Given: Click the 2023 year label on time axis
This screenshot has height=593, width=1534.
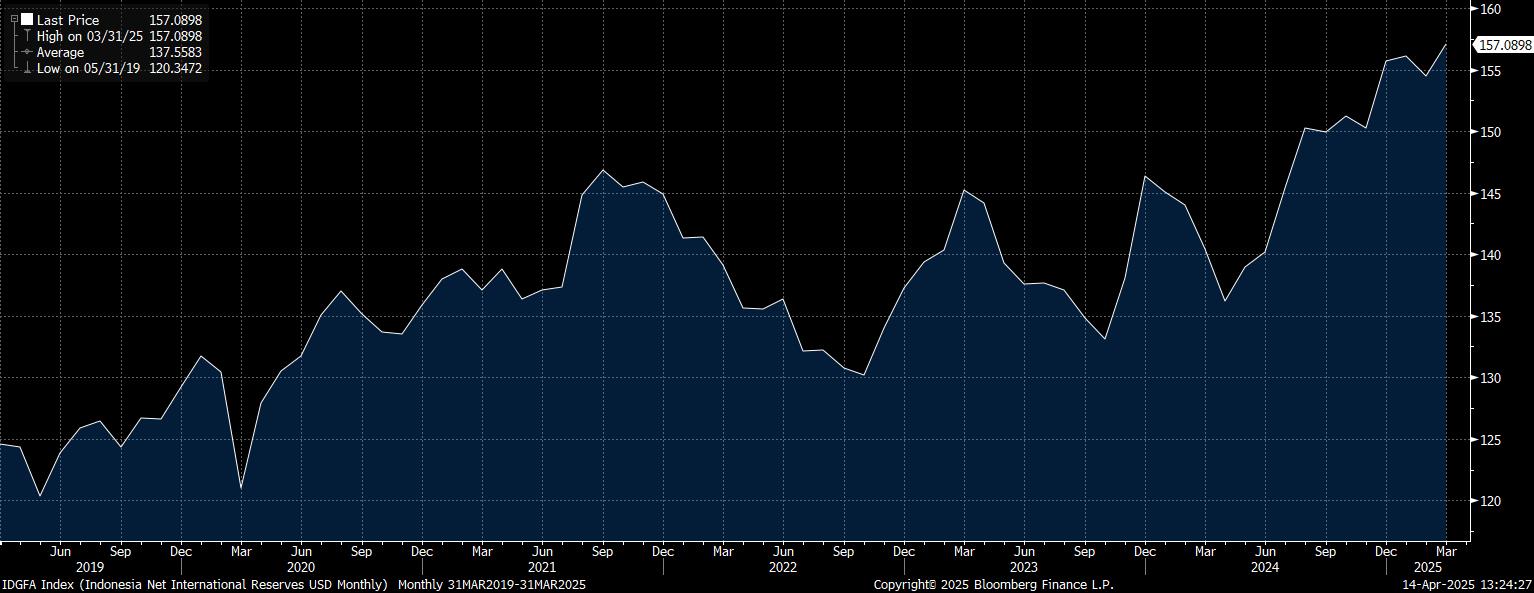Looking at the screenshot, I should tap(1023, 566).
